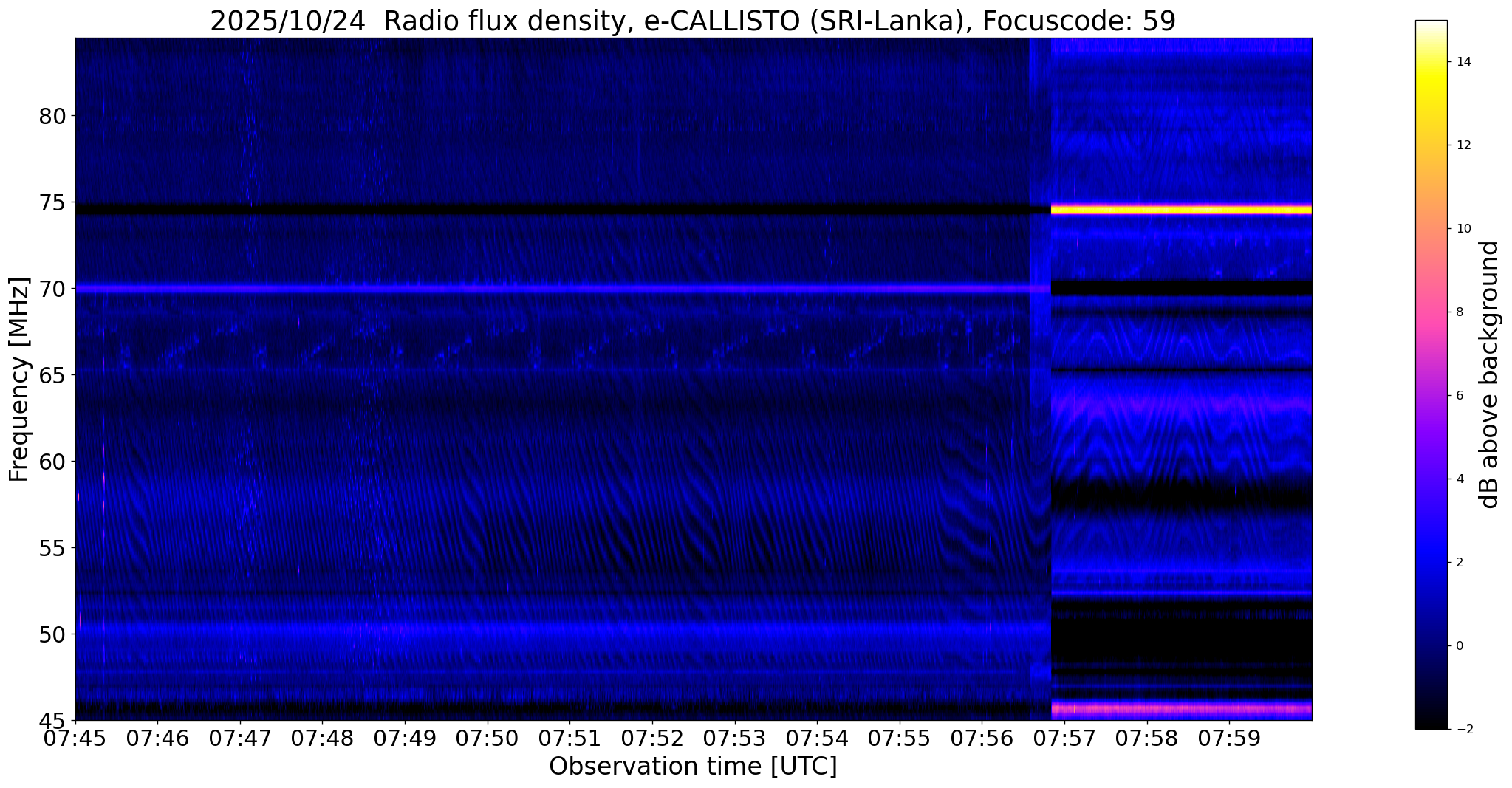Click the colorbar tick label 12
Viewport: 1512px width, 788px height.
click(1463, 145)
